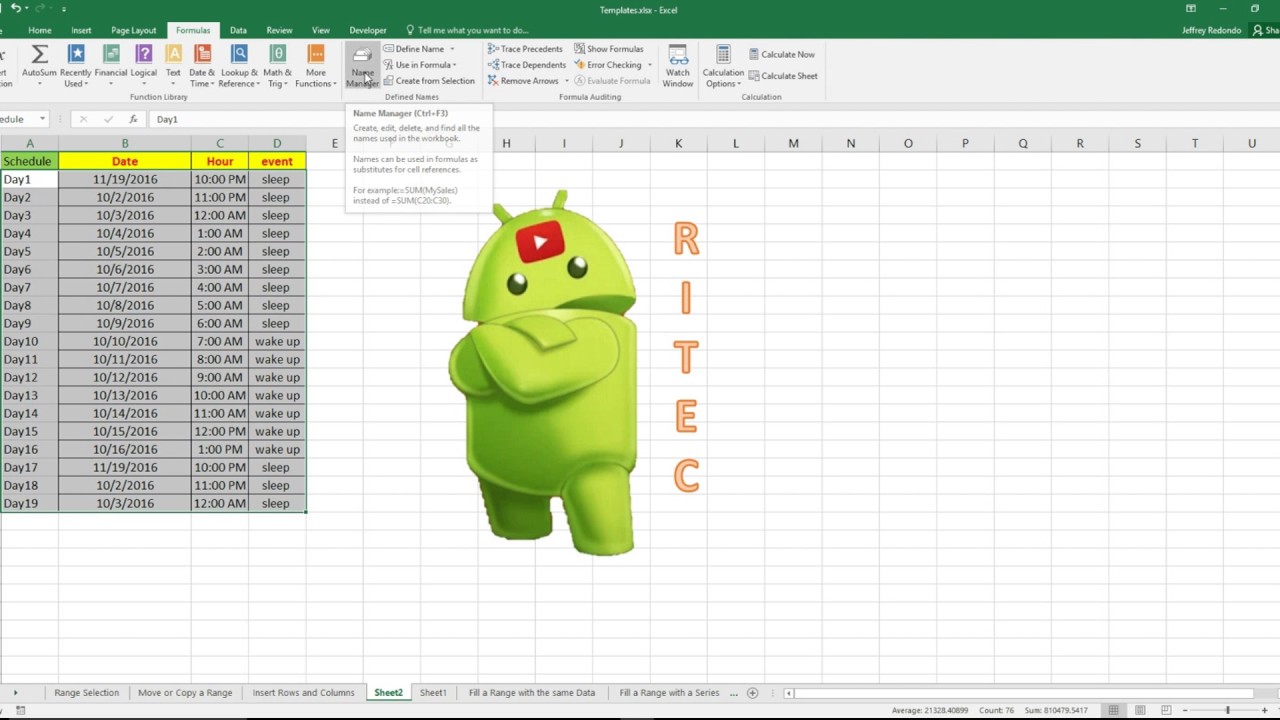Click the Define Name button
Image resolution: width=1280 pixels, height=720 pixels.
coord(414,49)
